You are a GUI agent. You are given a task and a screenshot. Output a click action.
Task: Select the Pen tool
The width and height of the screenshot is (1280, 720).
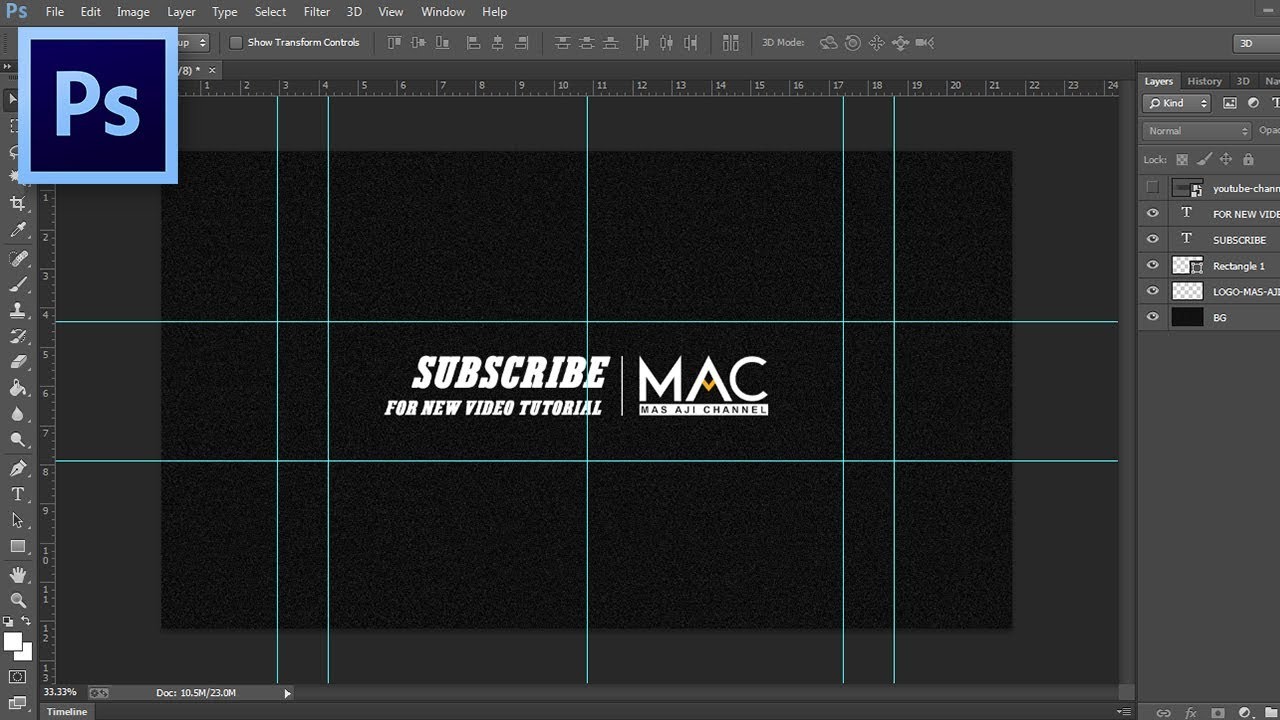[x=17, y=468]
